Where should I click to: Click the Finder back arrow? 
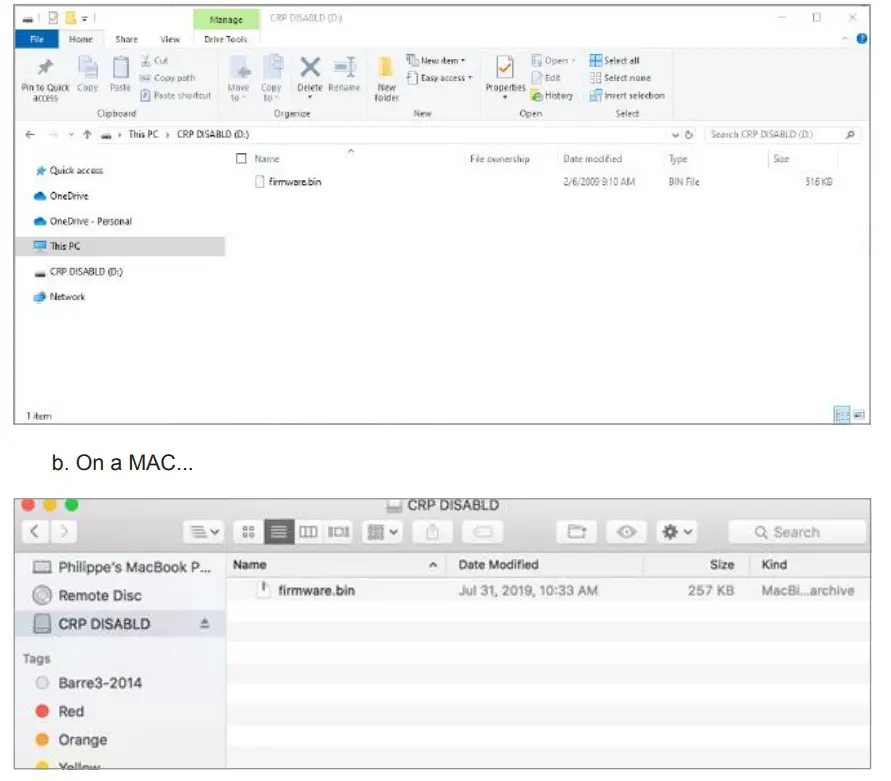point(35,531)
